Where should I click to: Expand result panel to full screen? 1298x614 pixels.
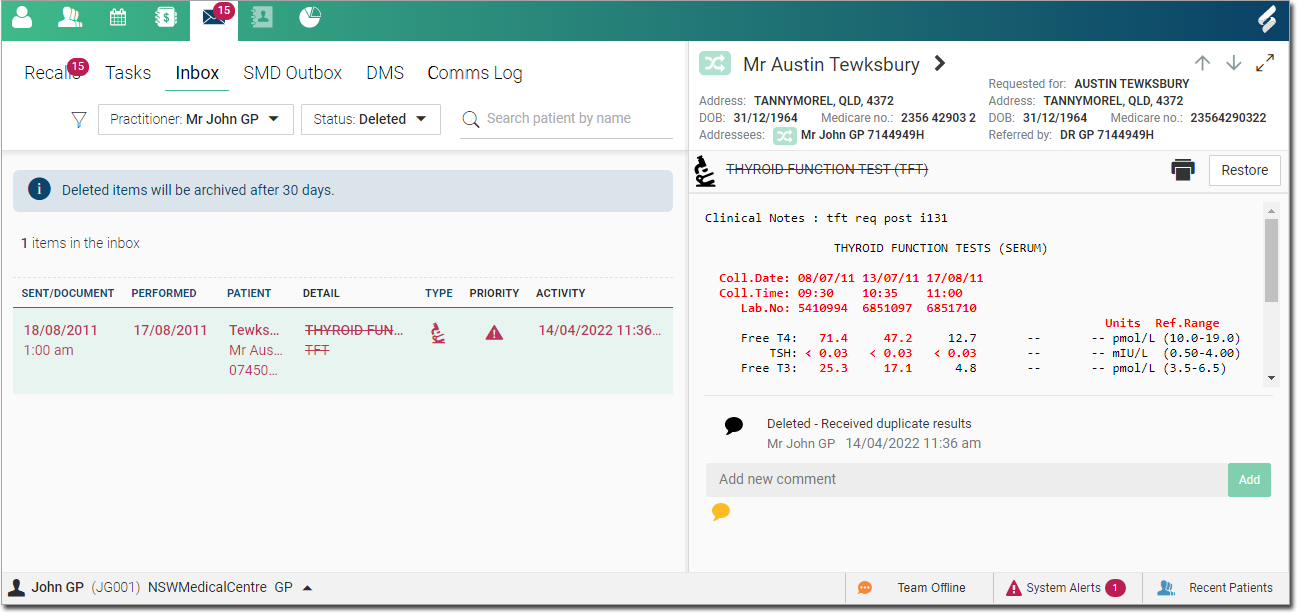click(x=1265, y=63)
